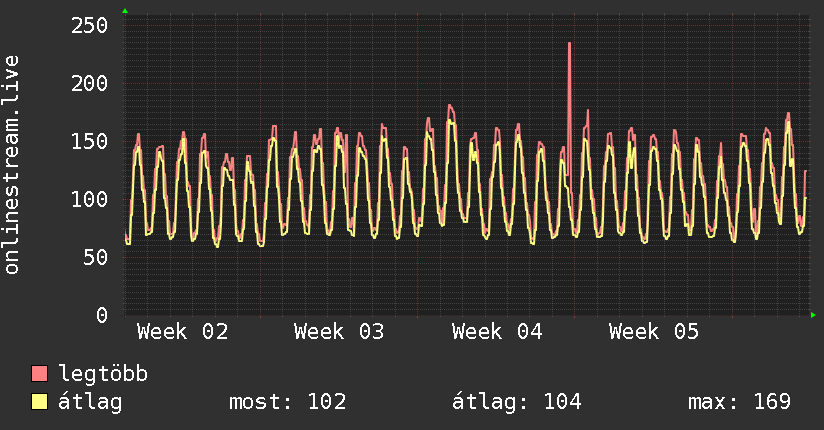
Task: Click the green arrow ending the x-axis
Action: [x=813, y=315]
